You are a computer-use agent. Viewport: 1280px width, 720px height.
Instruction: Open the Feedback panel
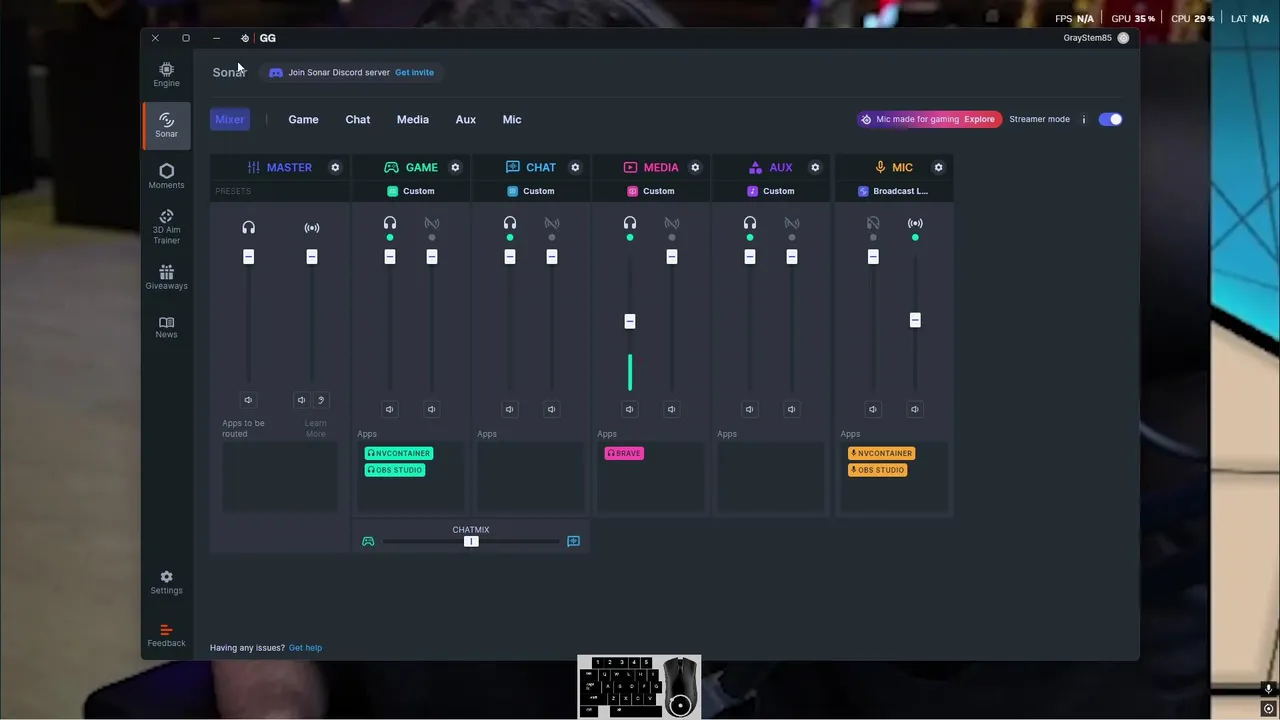[x=166, y=635]
